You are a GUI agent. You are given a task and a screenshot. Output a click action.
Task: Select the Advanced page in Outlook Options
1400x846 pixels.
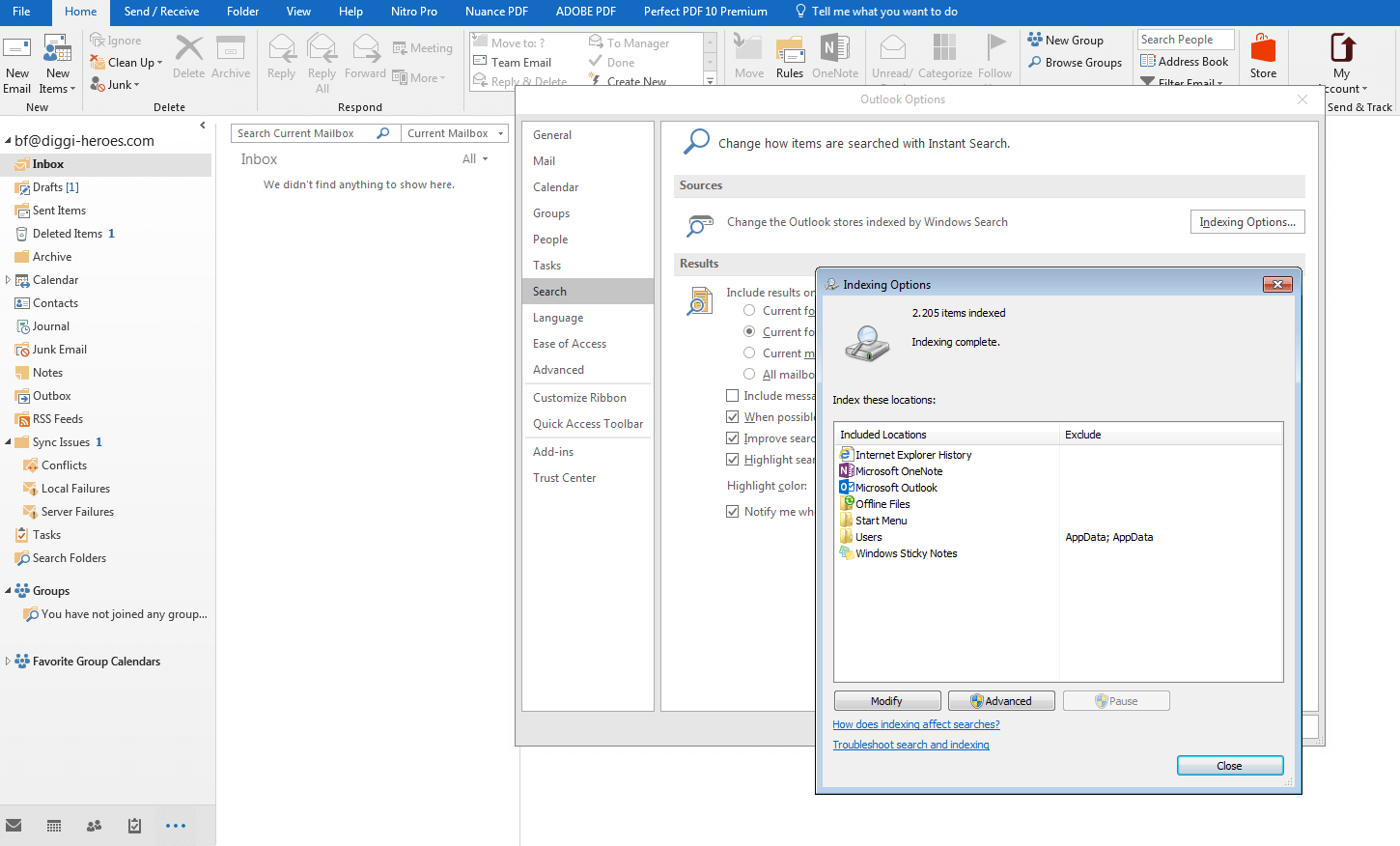click(x=558, y=369)
